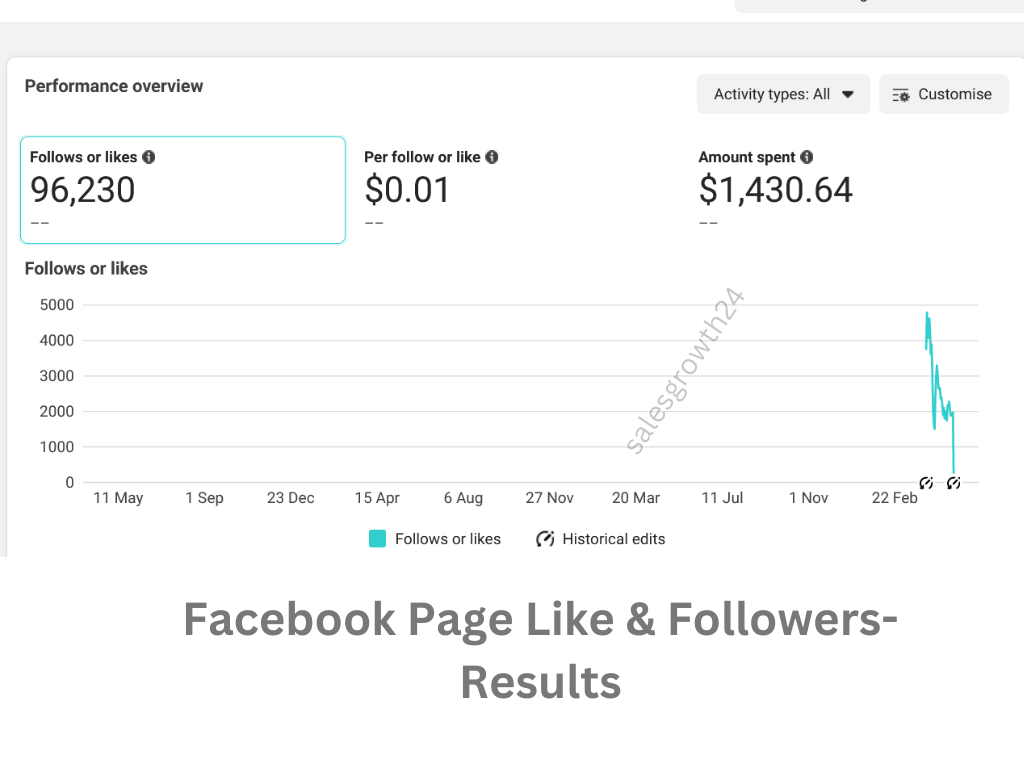The image size is (1024, 768).
Task: Click teal Follows or likes legend swatch
Action: [x=377, y=539]
